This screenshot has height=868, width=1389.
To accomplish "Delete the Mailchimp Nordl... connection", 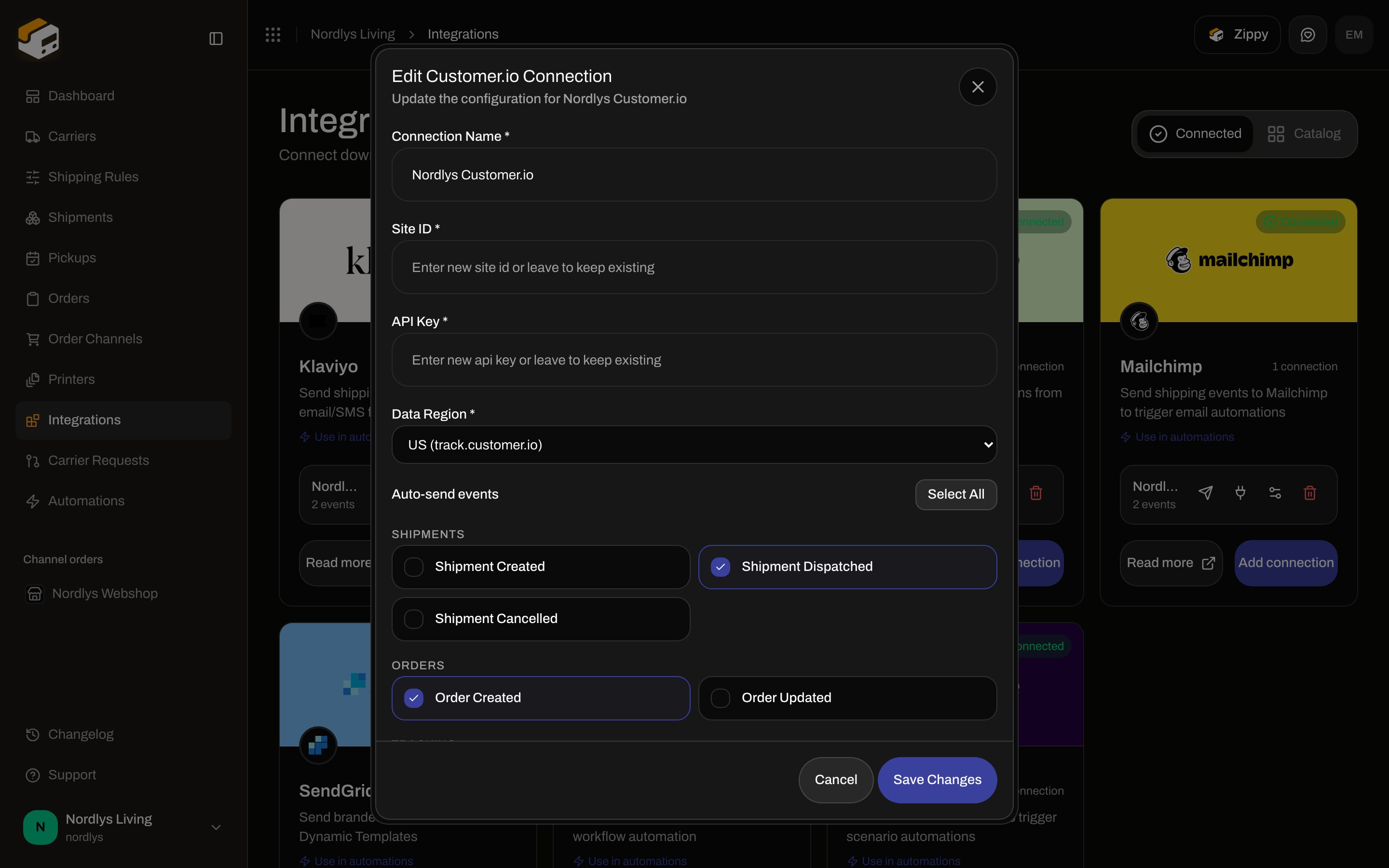I will point(1310,493).
